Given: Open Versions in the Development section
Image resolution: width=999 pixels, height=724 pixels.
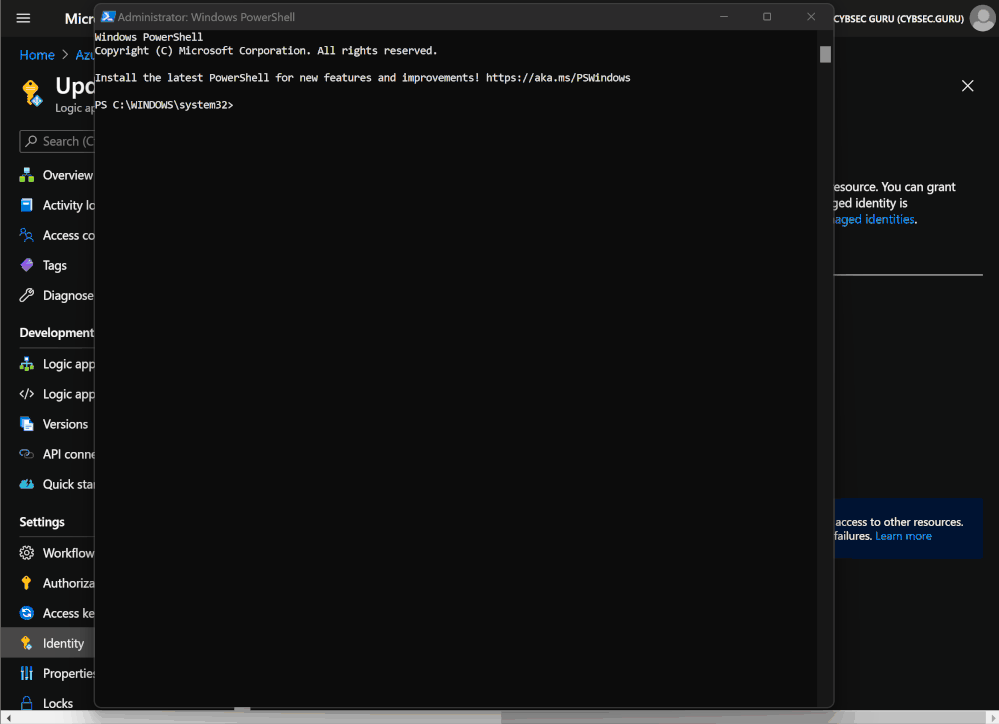Looking at the screenshot, I should point(54,424).
